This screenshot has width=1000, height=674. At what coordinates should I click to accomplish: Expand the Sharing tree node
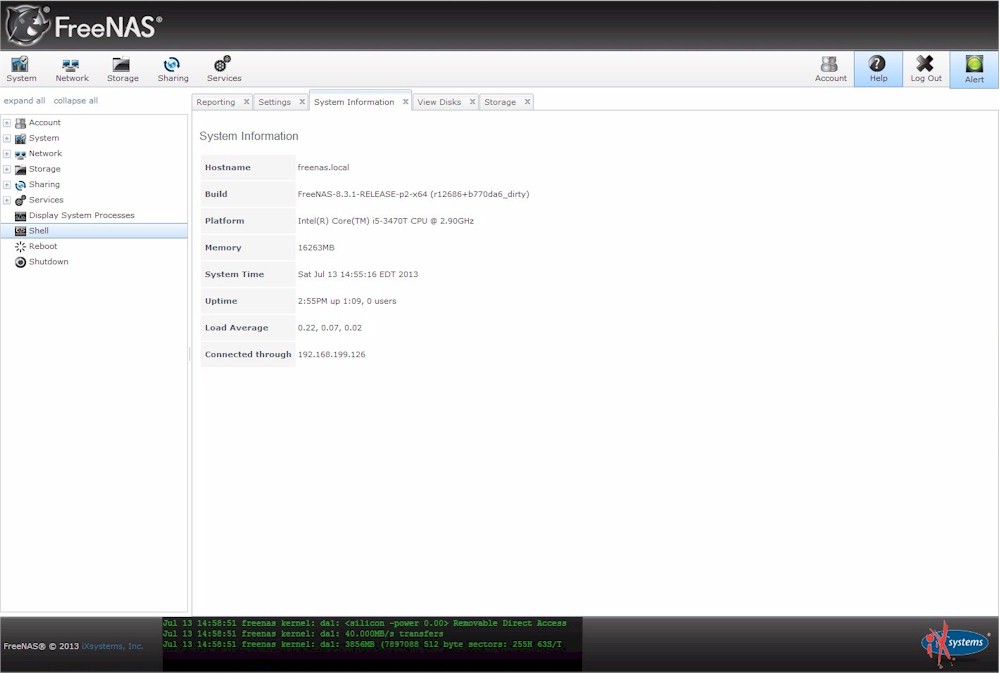(x=7, y=184)
